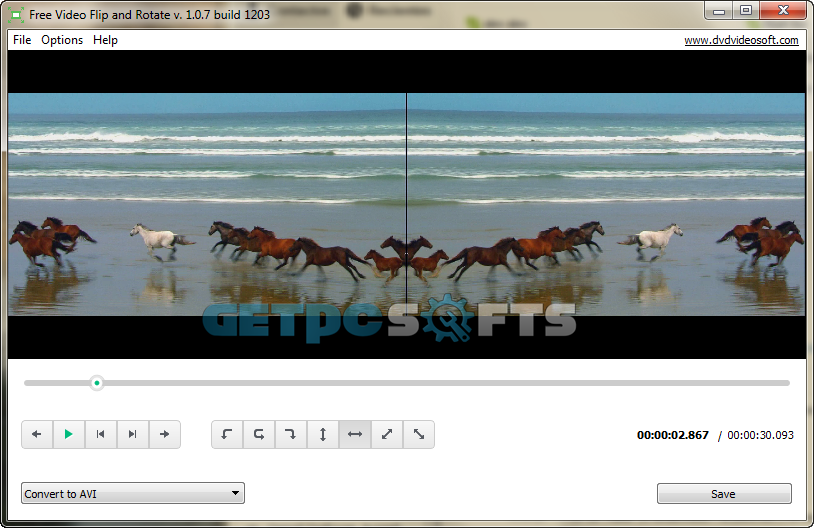814x528 pixels.
Task: Open the Help menu
Action: click(105, 40)
